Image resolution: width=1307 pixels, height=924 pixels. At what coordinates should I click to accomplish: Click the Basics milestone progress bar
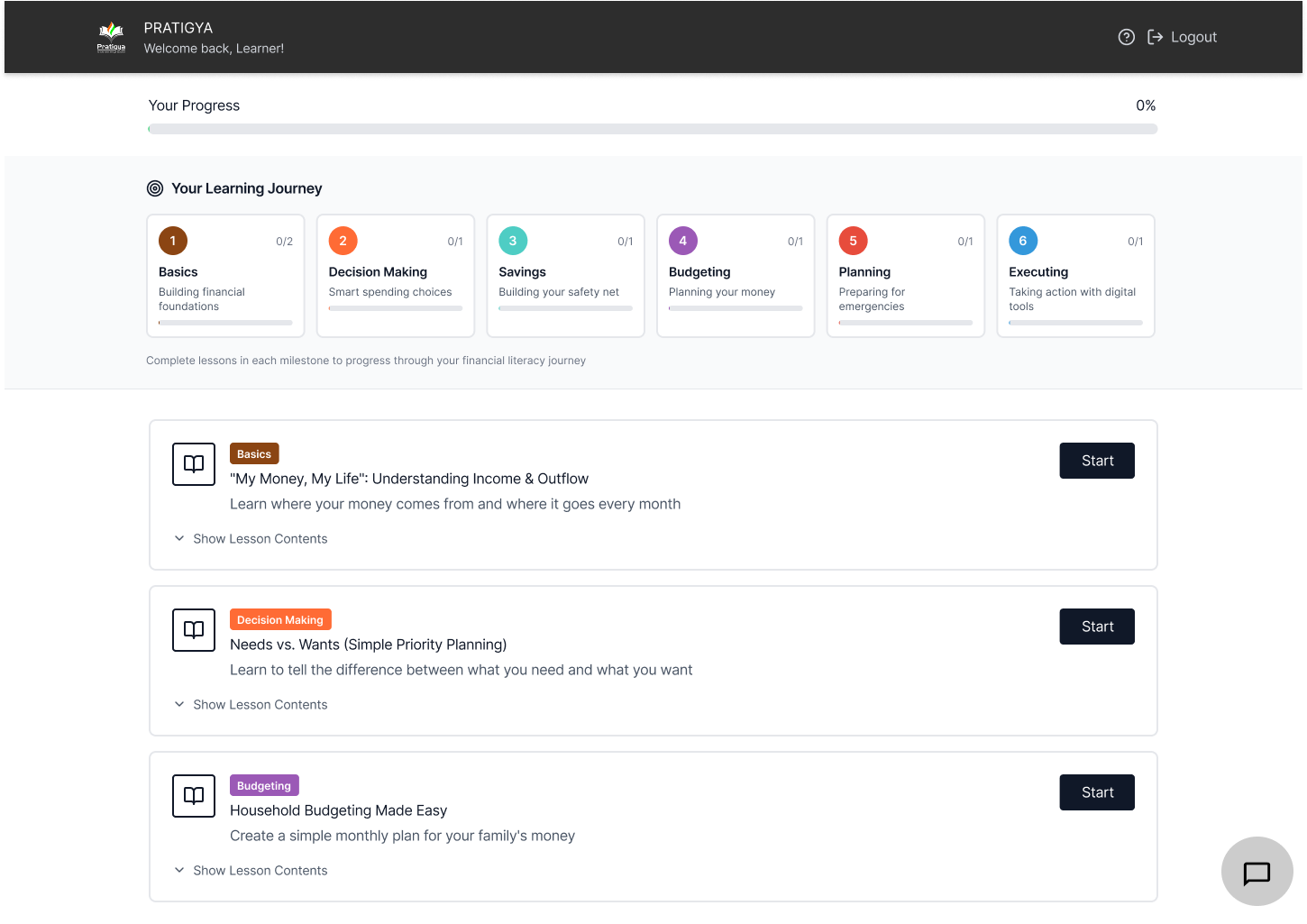tap(225, 323)
